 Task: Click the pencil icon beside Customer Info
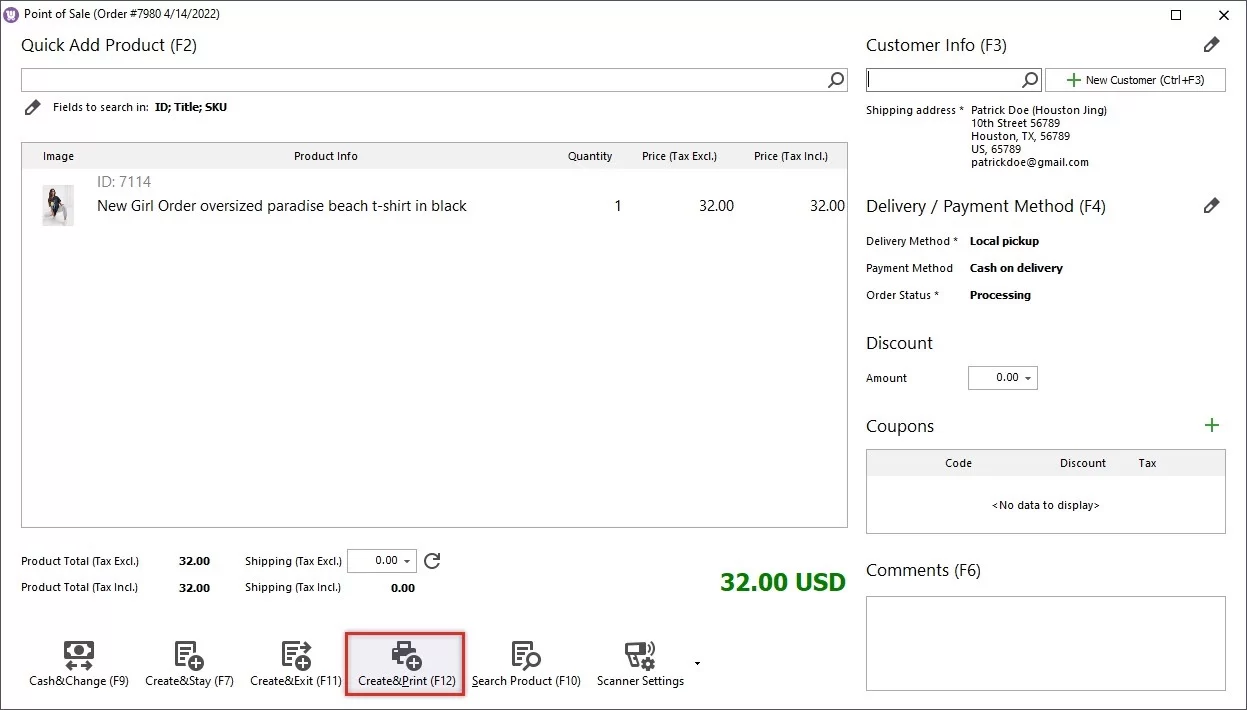1211,44
